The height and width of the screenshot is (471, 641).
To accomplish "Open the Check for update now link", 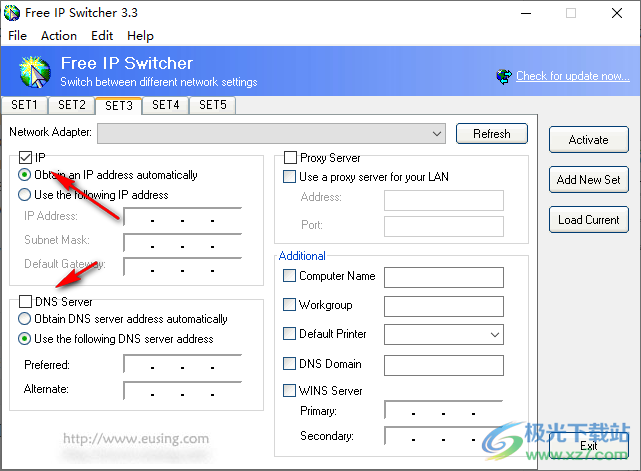I will click(x=573, y=76).
